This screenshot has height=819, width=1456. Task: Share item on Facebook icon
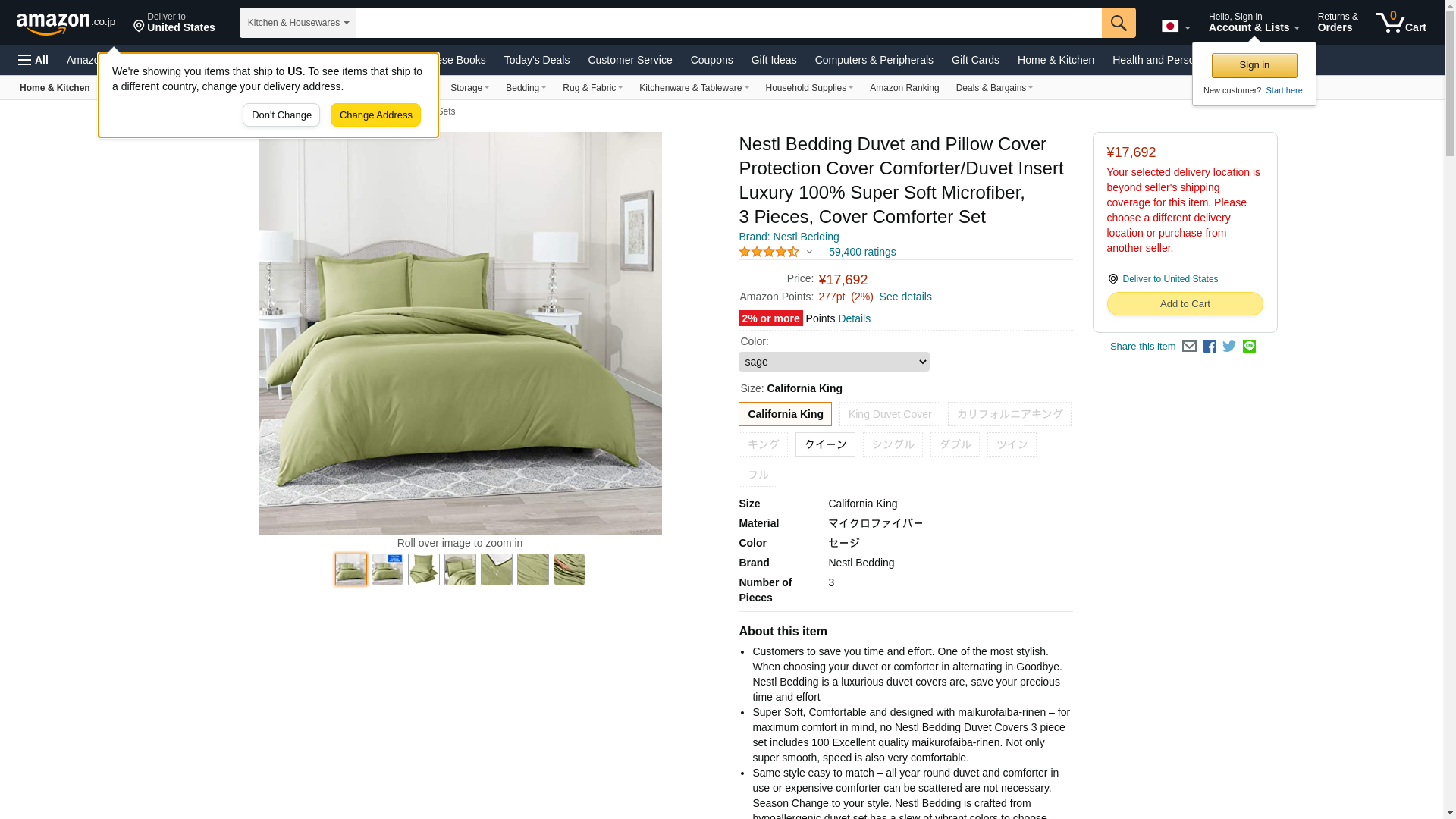pos(1210,347)
